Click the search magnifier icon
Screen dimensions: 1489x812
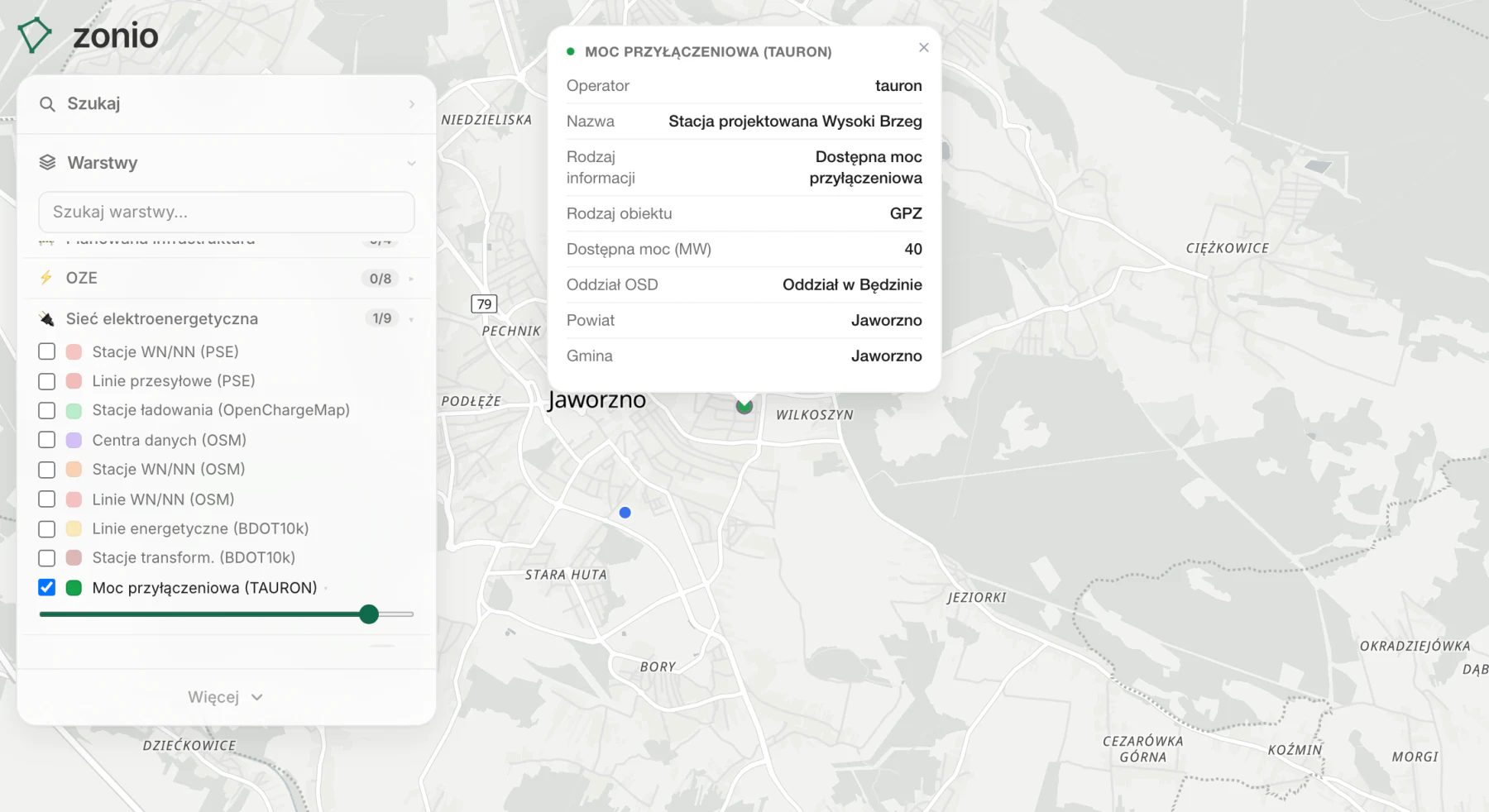47,104
